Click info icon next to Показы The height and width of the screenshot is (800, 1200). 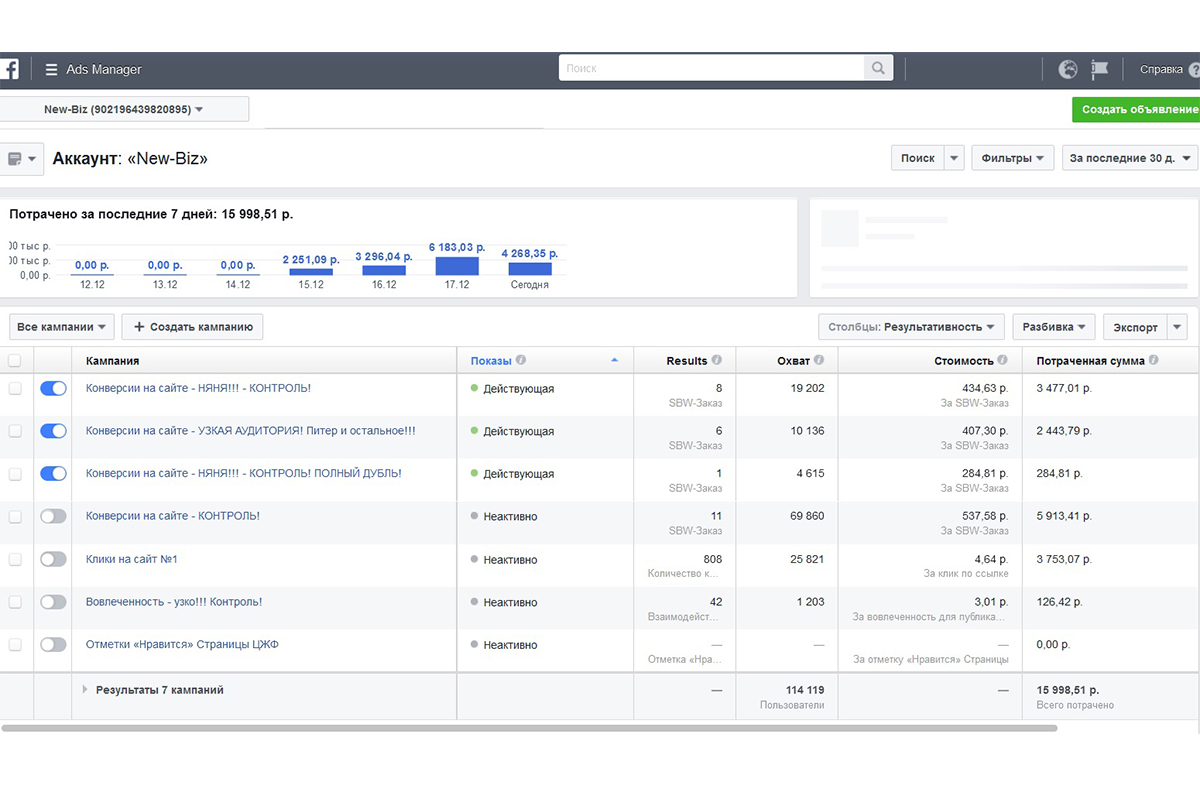point(521,361)
